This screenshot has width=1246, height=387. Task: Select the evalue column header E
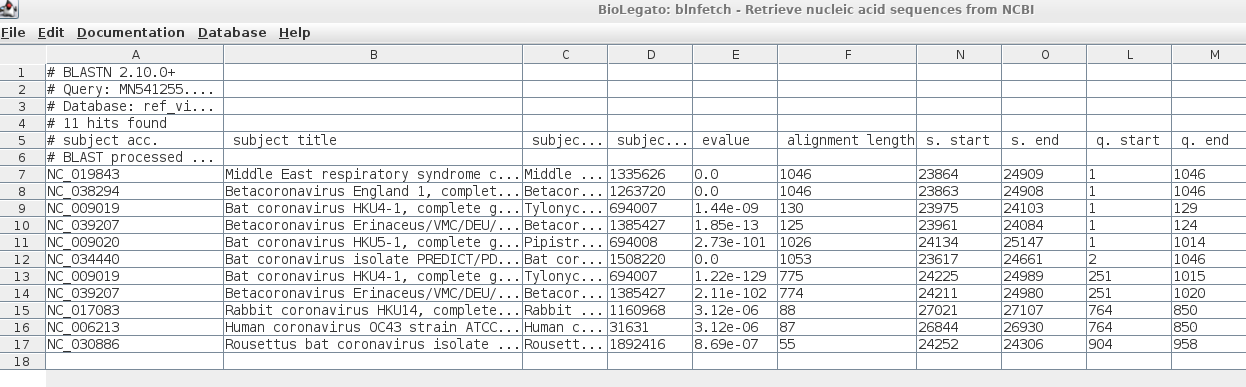coord(735,55)
